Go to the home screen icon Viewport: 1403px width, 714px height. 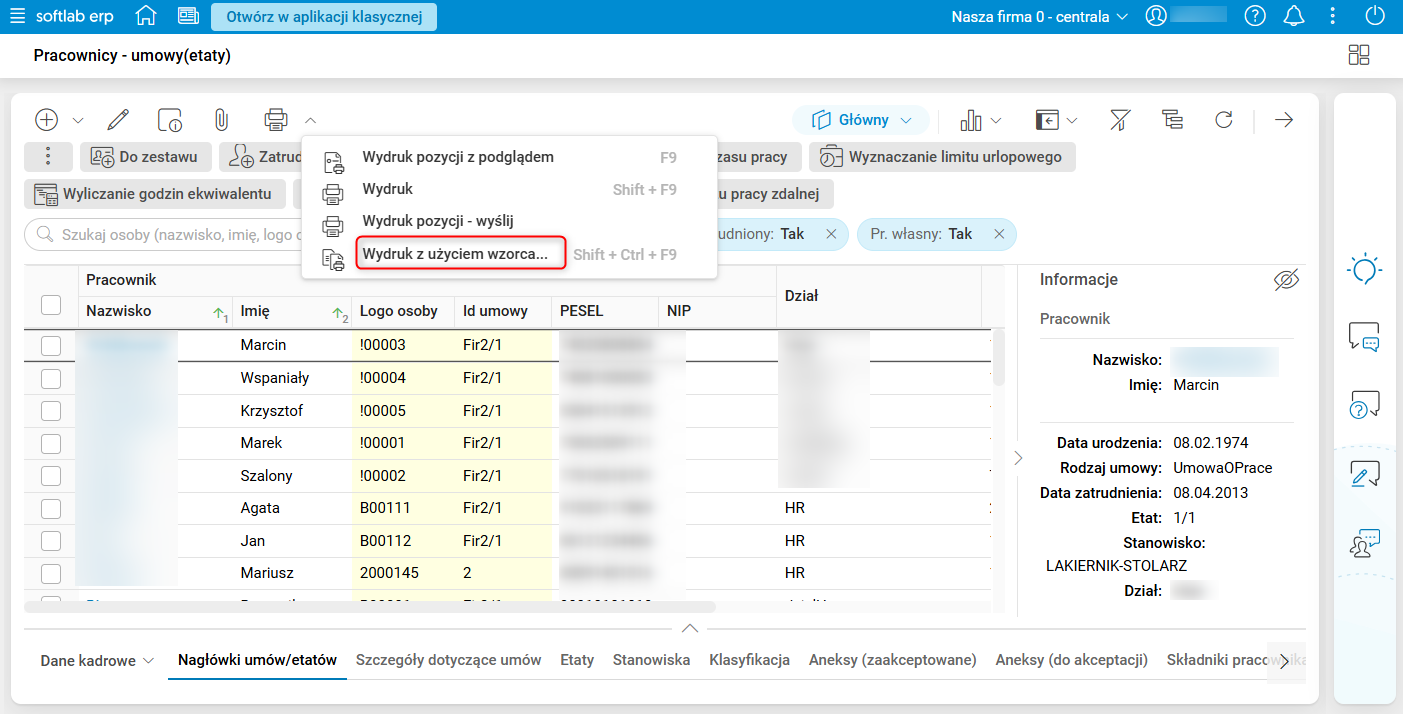tap(146, 16)
